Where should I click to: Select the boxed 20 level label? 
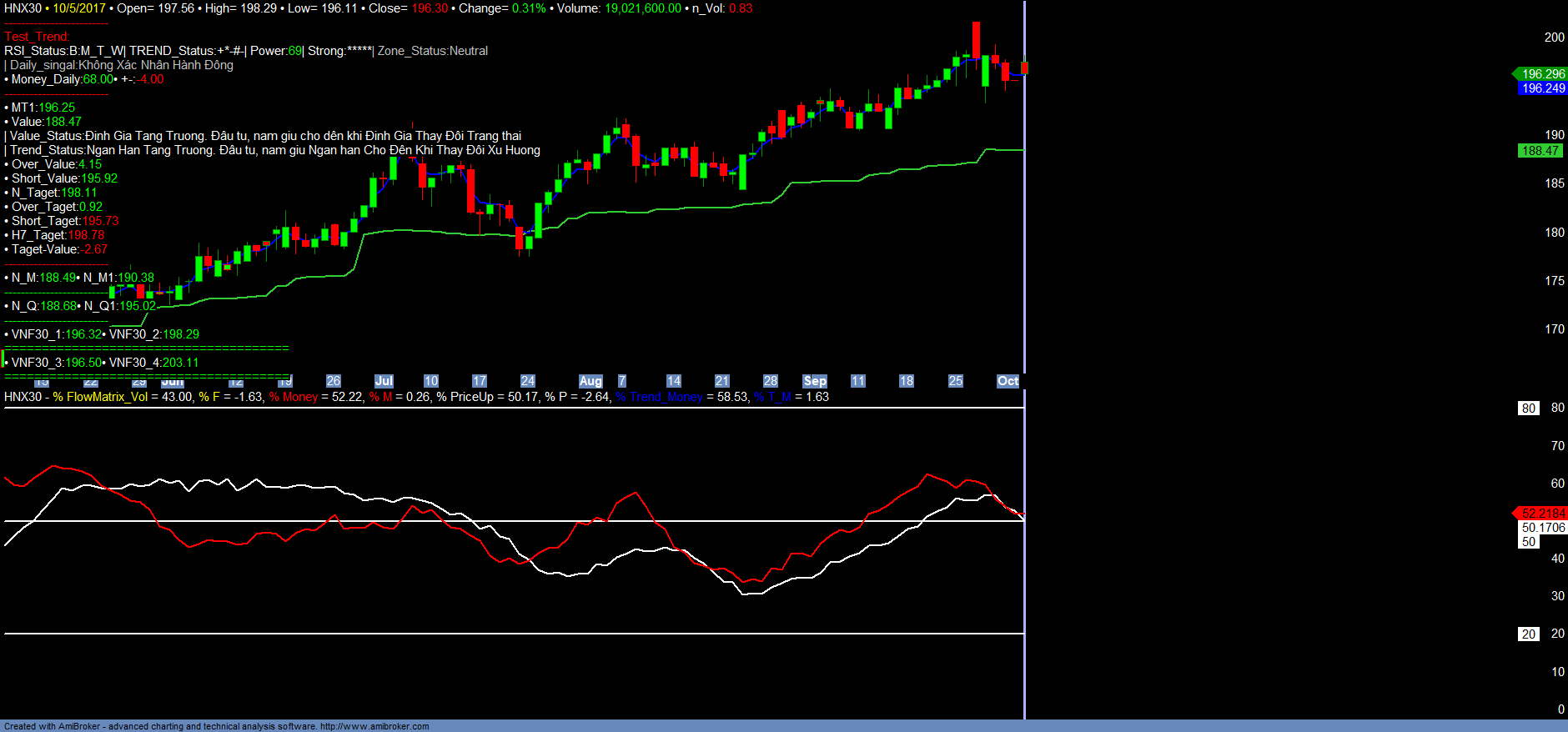[1528, 634]
